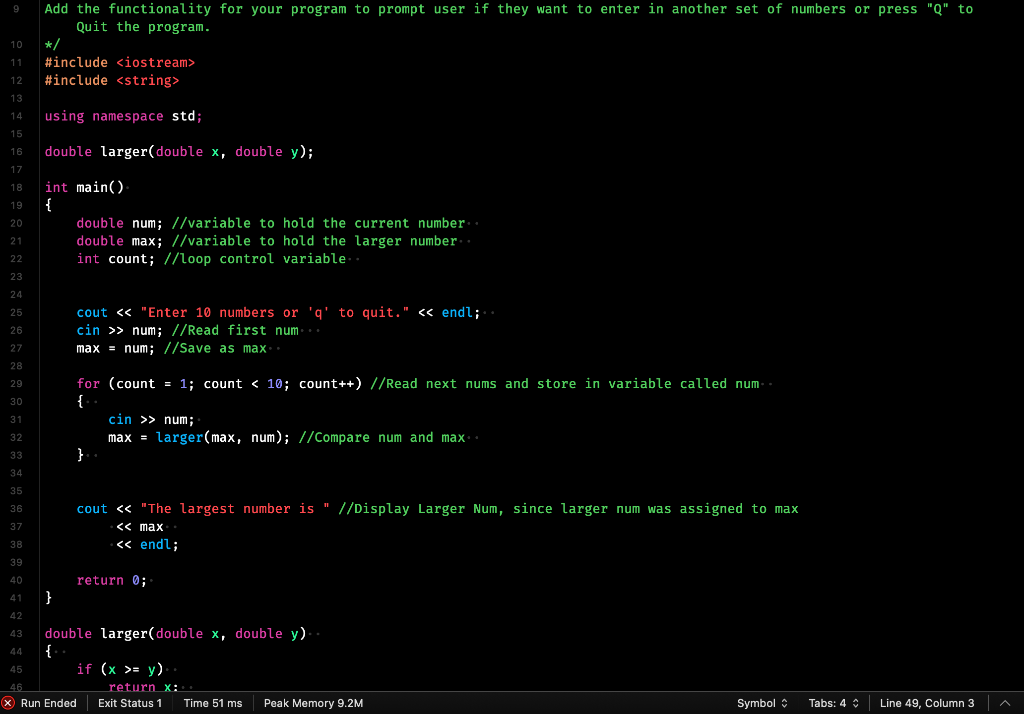Click the for loop keyword on line 29
Screen dimensions: 1024x714
[88, 383]
